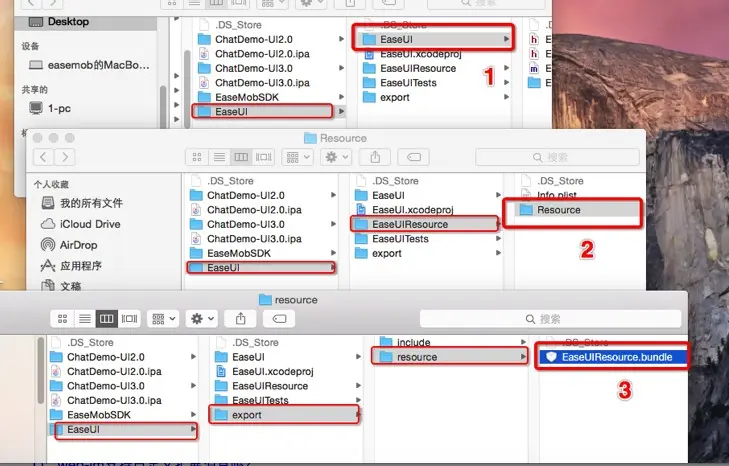Viewport: 729px width, 466px height.
Task: Click scrollbar in bottom window first column
Action: pos(41,371)
